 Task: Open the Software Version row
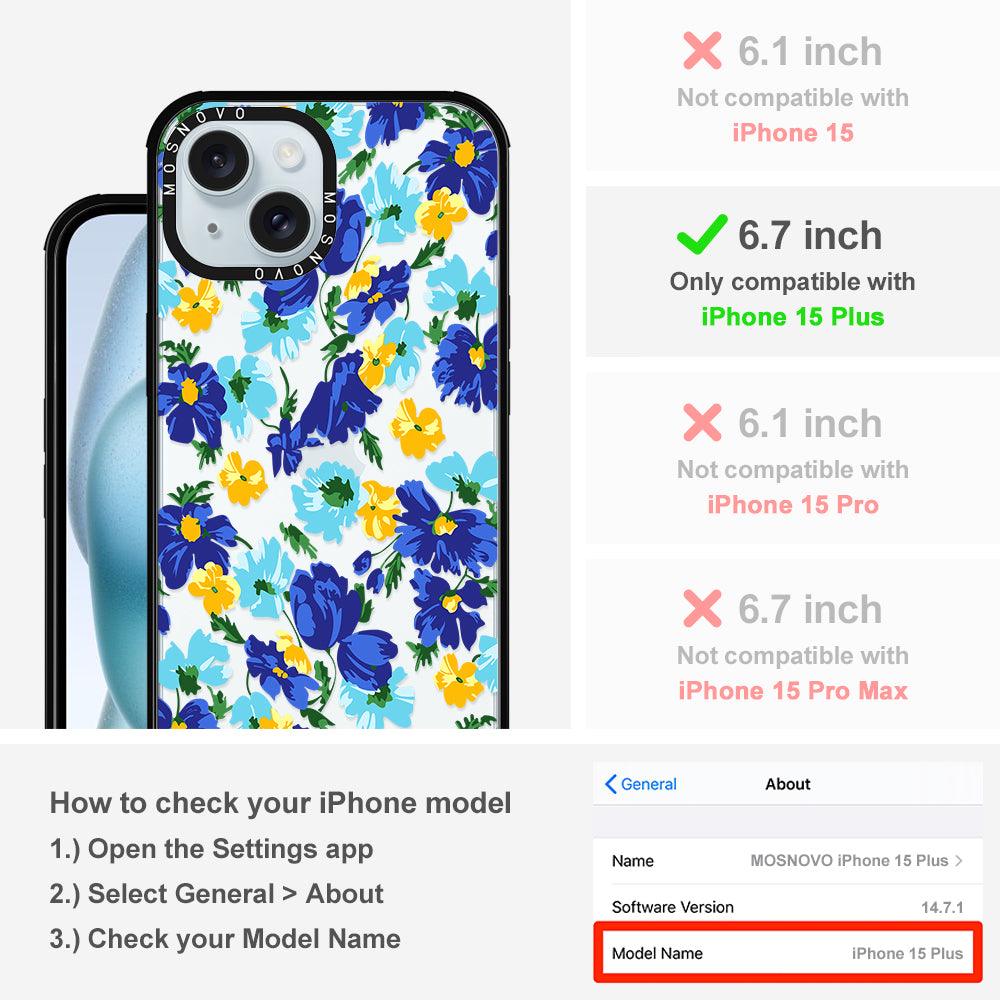(788, 907)
